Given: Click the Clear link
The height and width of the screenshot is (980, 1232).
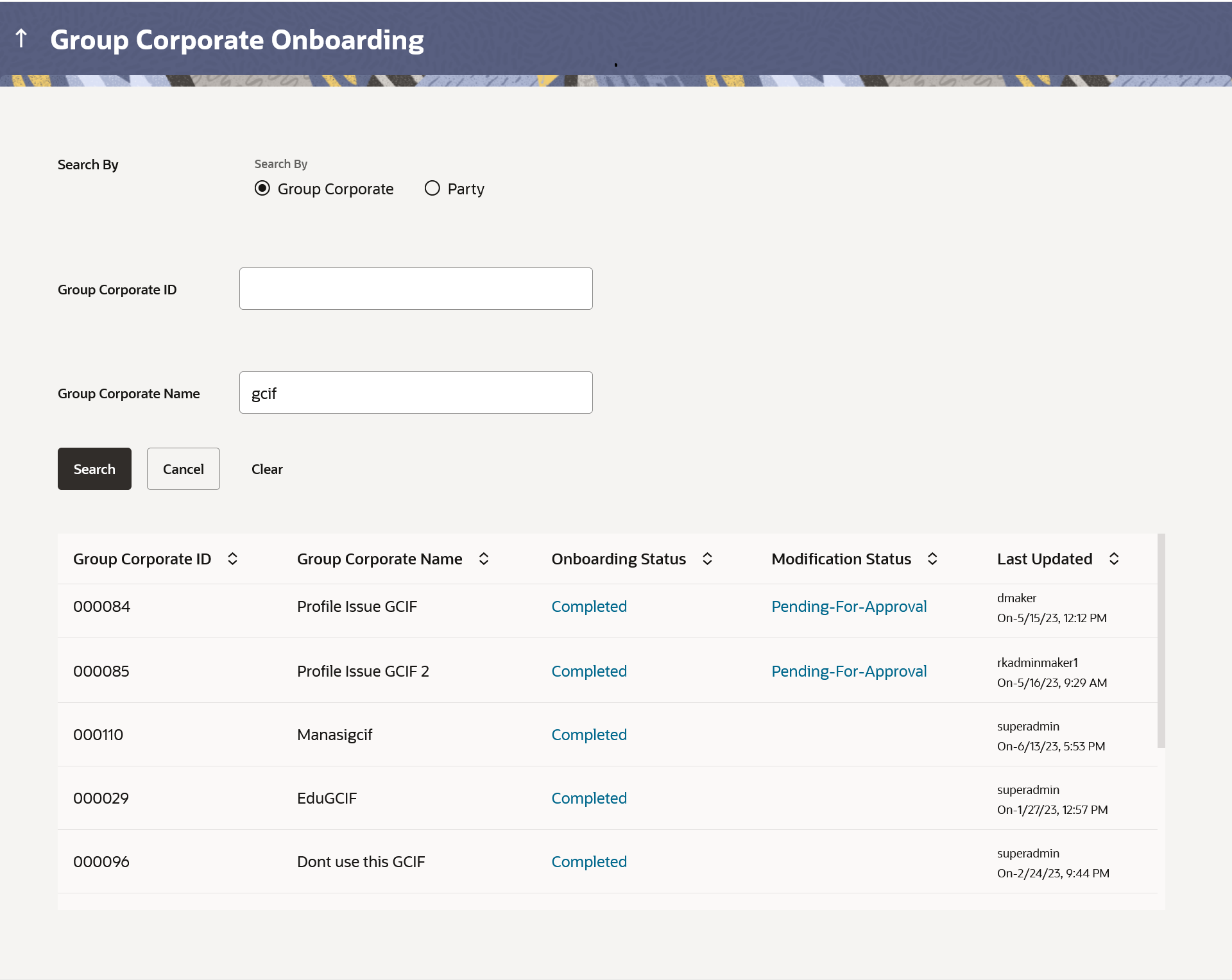Looking at the screenshot, I should click(267, 469).
